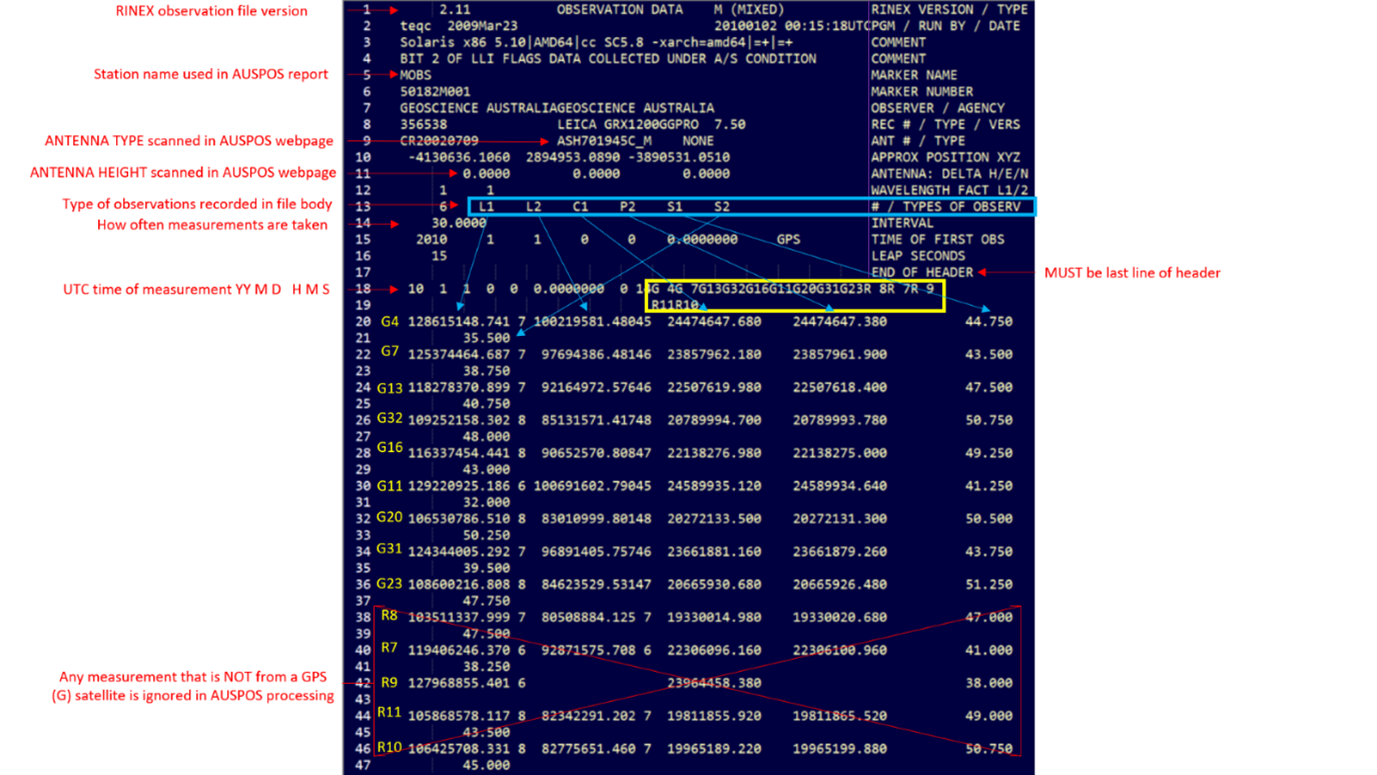
Task: Click the APPROX POSITION XYZ header label
Action: [x=943, y=157]
